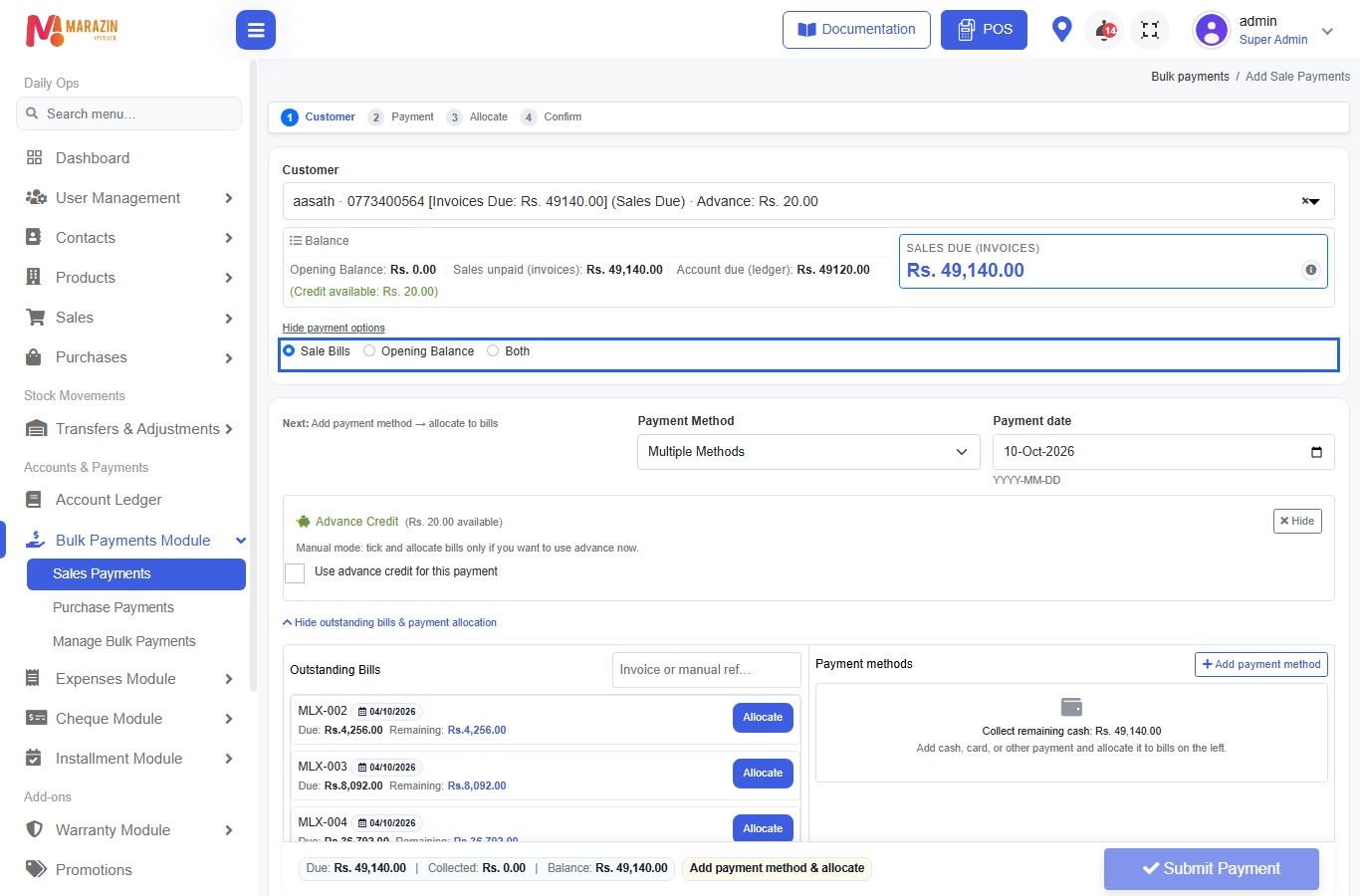
Task: Click the Promotions tags icon
Action: click(36, 869)
